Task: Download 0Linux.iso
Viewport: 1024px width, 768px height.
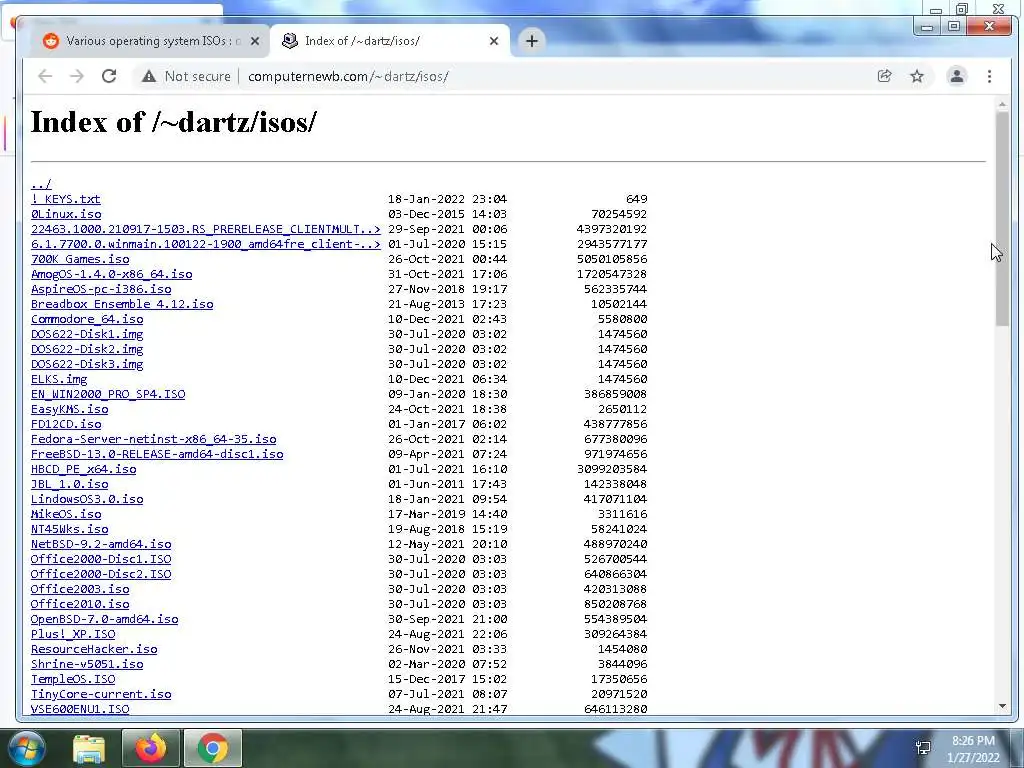Action: coord(66,214)
